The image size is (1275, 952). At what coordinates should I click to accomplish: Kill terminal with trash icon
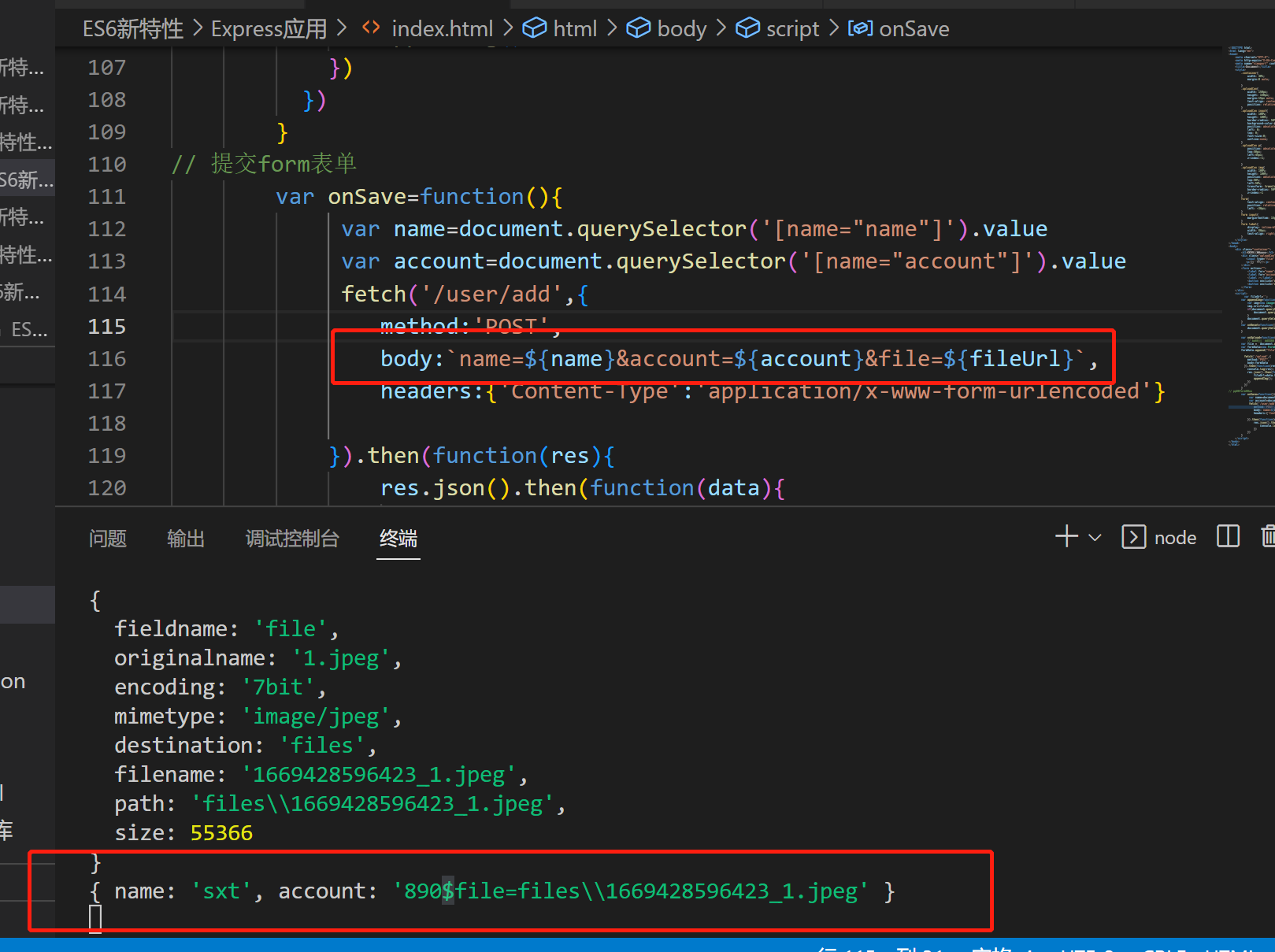point(1268,537)
